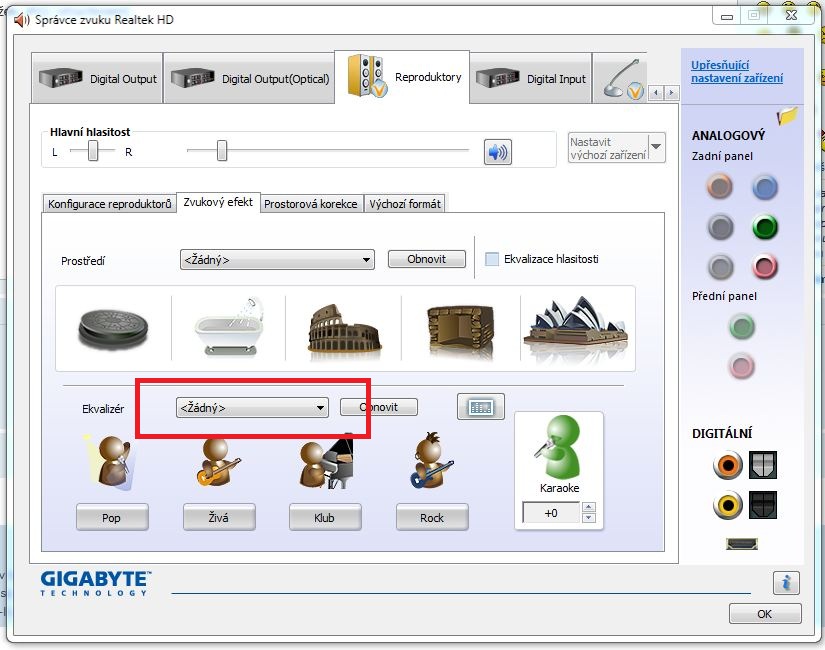Click the Pop singer figure icon
Image resolution: width=825 pixels, height=650 pixels.
pyautogui.click(x=110, y=462)
